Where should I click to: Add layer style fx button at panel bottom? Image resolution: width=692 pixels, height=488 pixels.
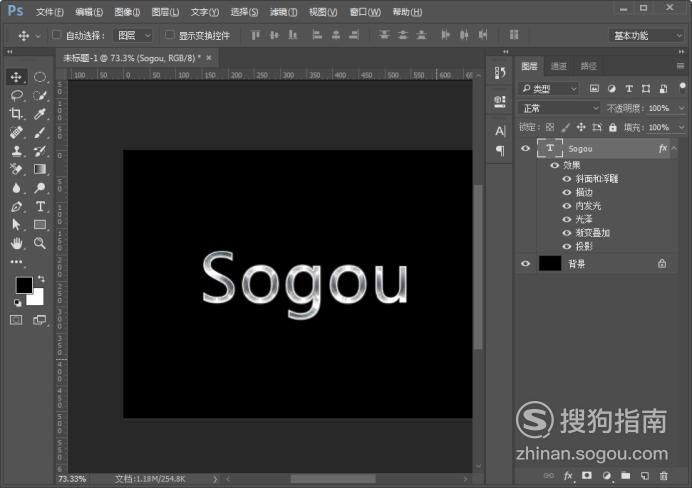568,476
